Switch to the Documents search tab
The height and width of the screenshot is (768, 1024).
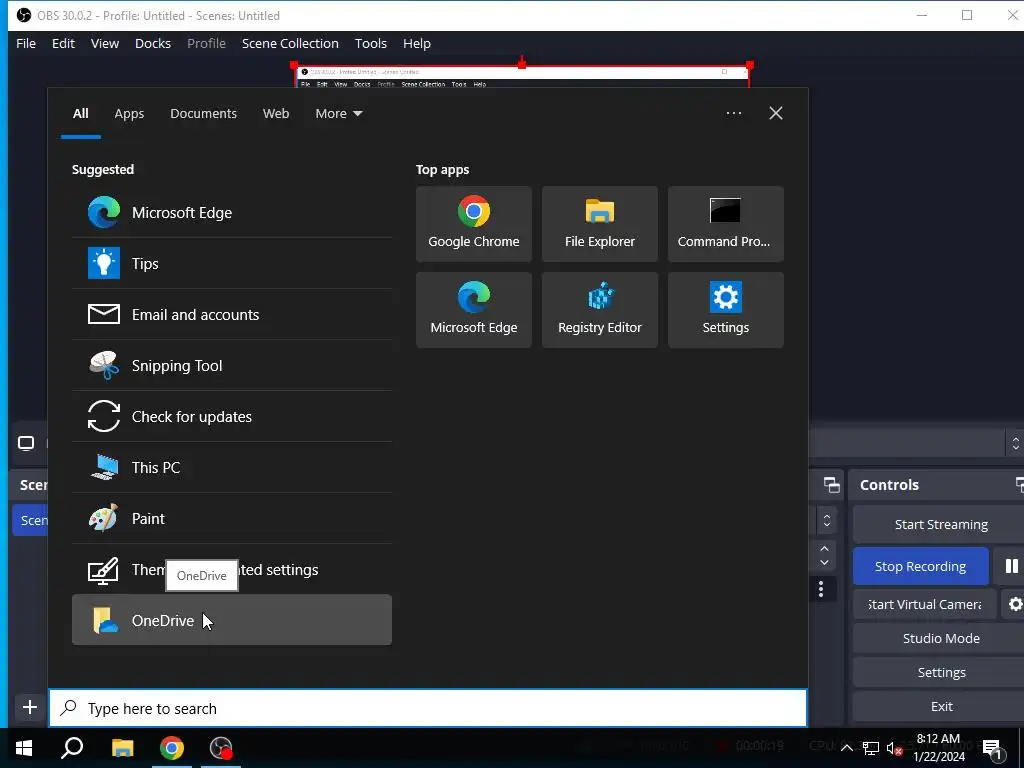pyautogui.click(x=203, y=114)
